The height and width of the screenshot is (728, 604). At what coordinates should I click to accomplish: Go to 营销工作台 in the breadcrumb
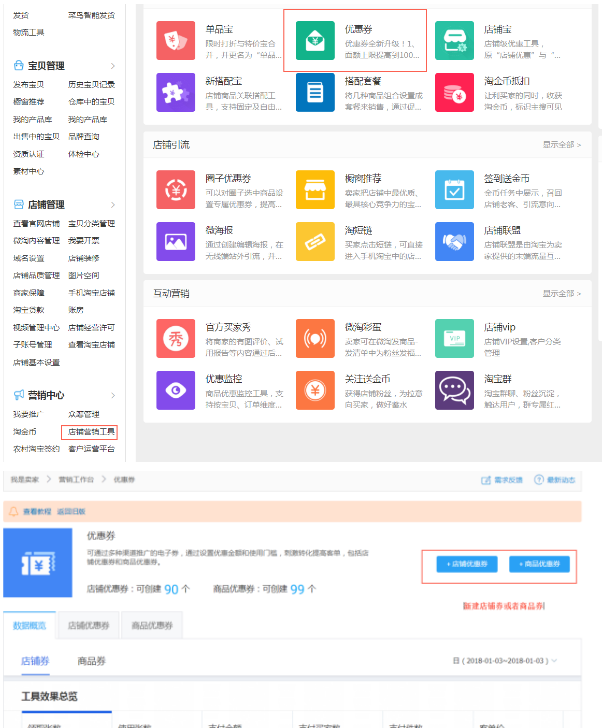coord(76,480)
